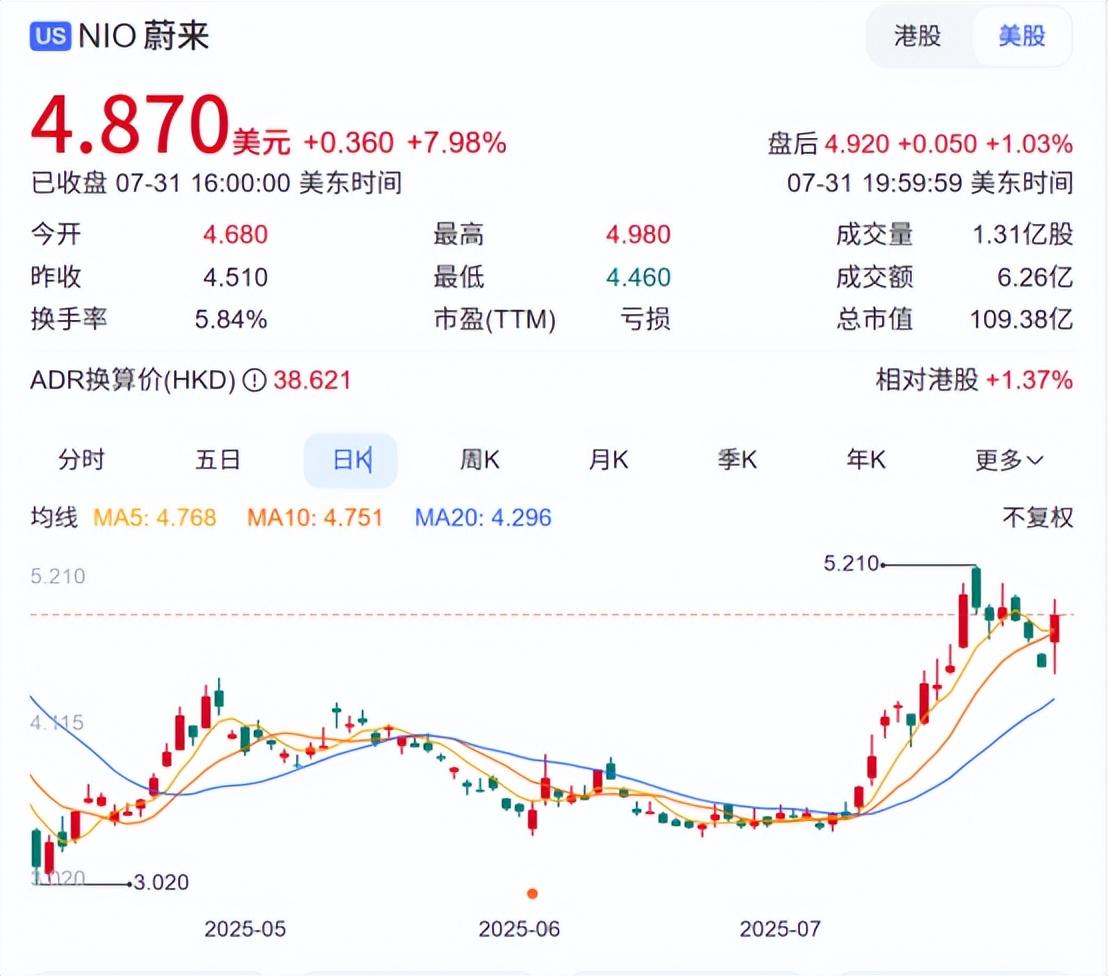1108x976 pixels.
Task: Select the 年K chart tab
Action: (866, 460)
